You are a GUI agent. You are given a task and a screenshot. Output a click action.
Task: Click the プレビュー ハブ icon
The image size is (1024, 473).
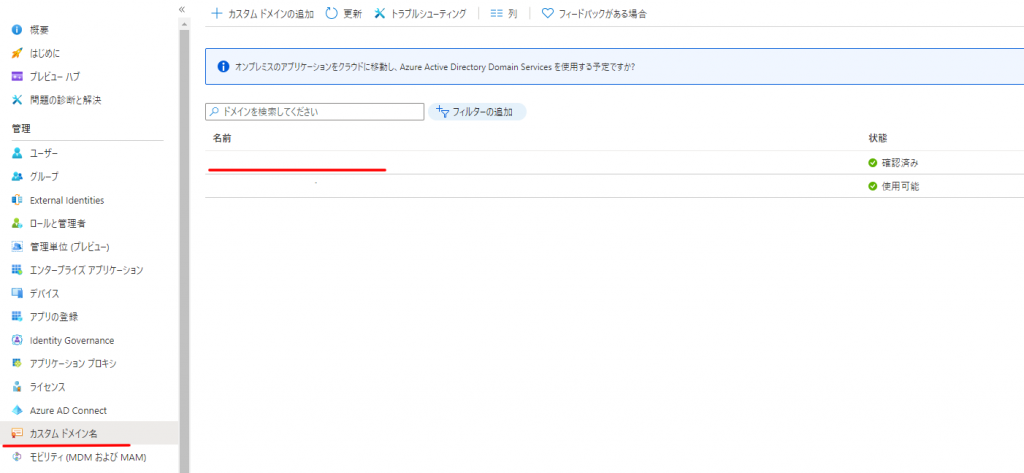(18, 76)
